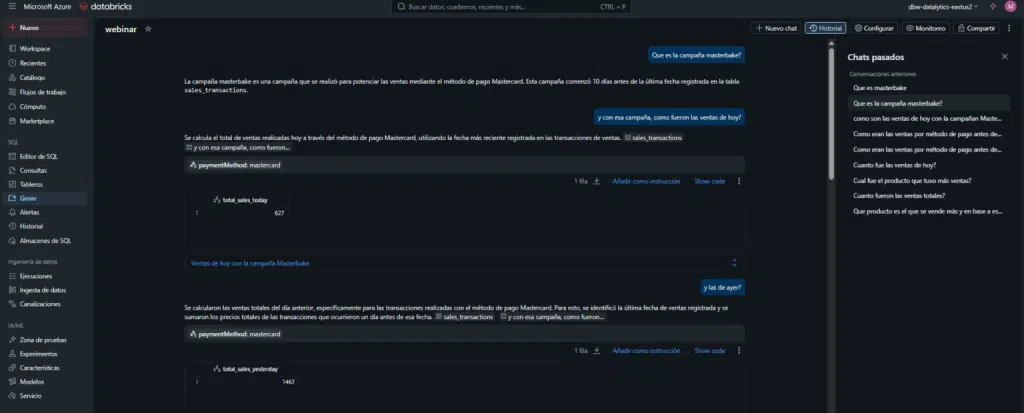Focus the Buscar datos search field
This screenshot has height=413, width=1024.
[x=510, y=6]
